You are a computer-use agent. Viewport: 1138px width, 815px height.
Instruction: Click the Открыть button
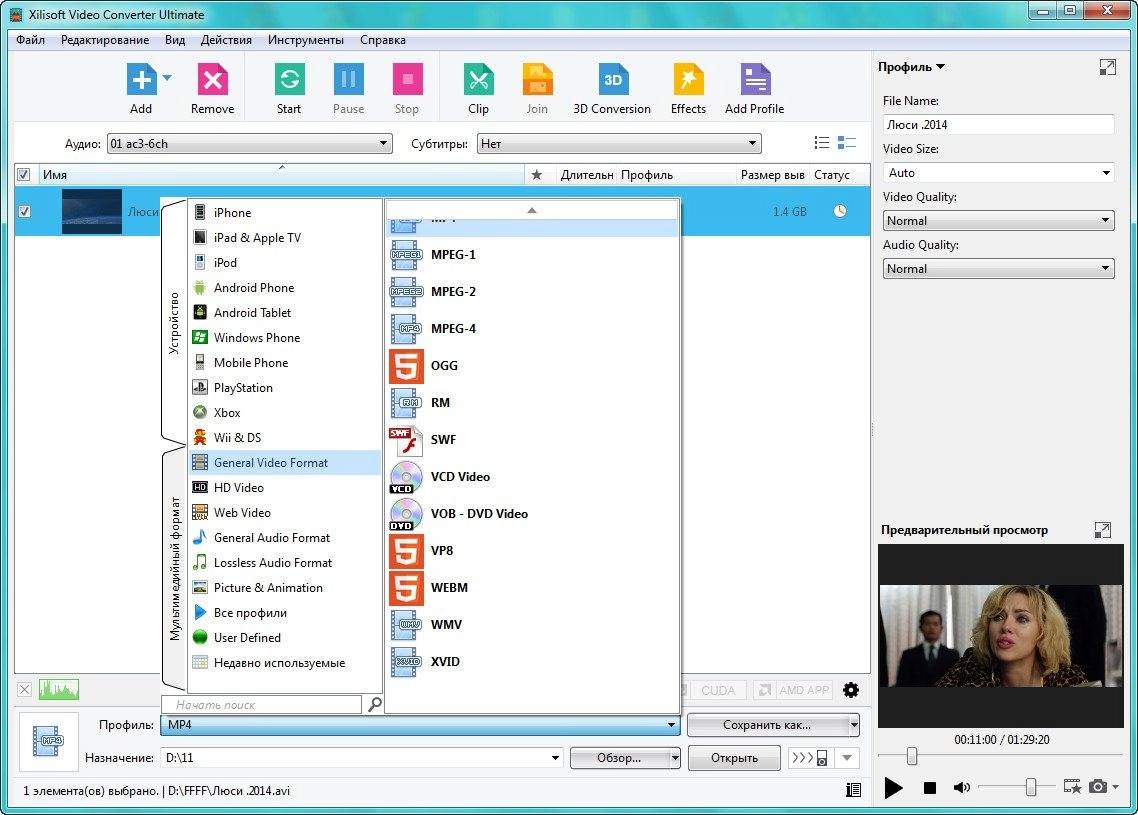(x=734, y=758)
